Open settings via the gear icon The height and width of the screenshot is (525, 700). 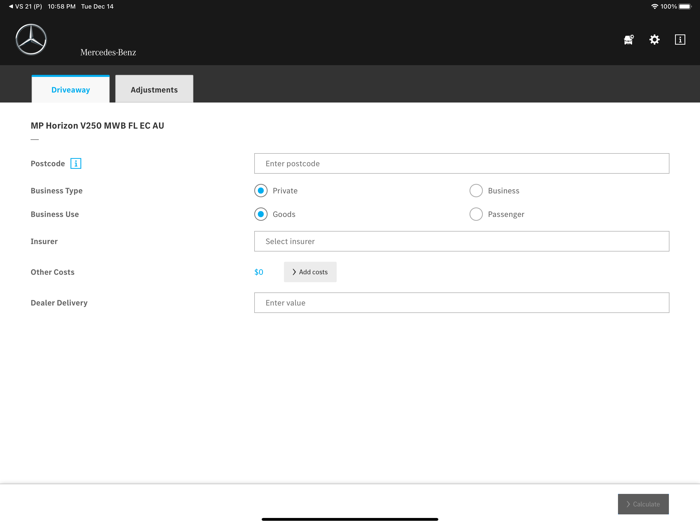coord(654,40)
